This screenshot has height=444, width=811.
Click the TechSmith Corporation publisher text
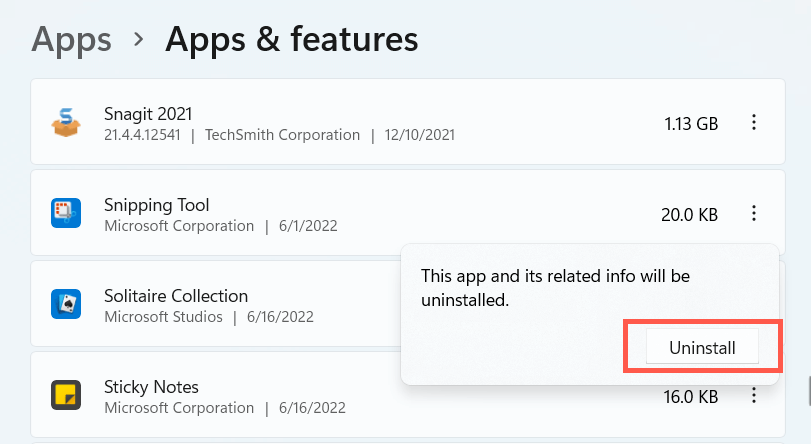(282, 135)
